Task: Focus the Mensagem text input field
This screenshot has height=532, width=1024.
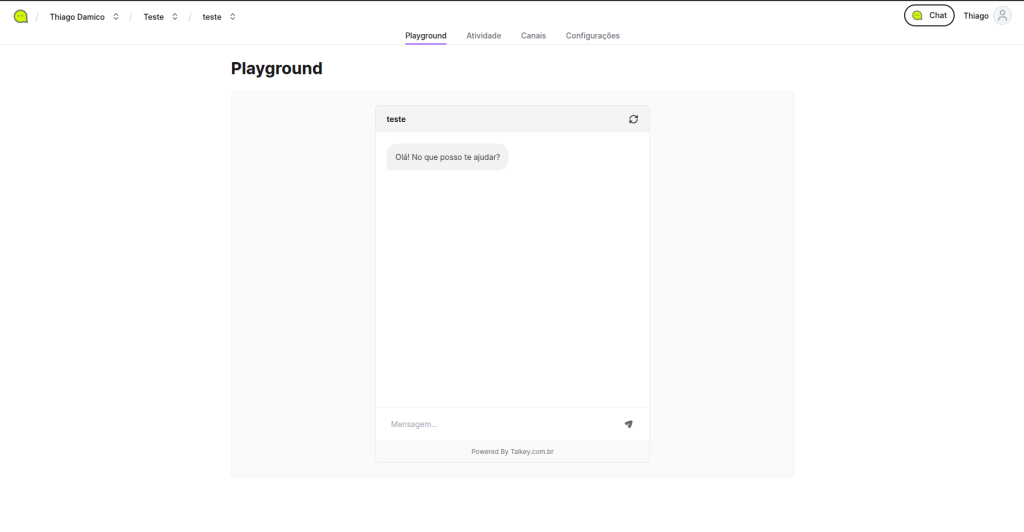Action: (500, 424)
